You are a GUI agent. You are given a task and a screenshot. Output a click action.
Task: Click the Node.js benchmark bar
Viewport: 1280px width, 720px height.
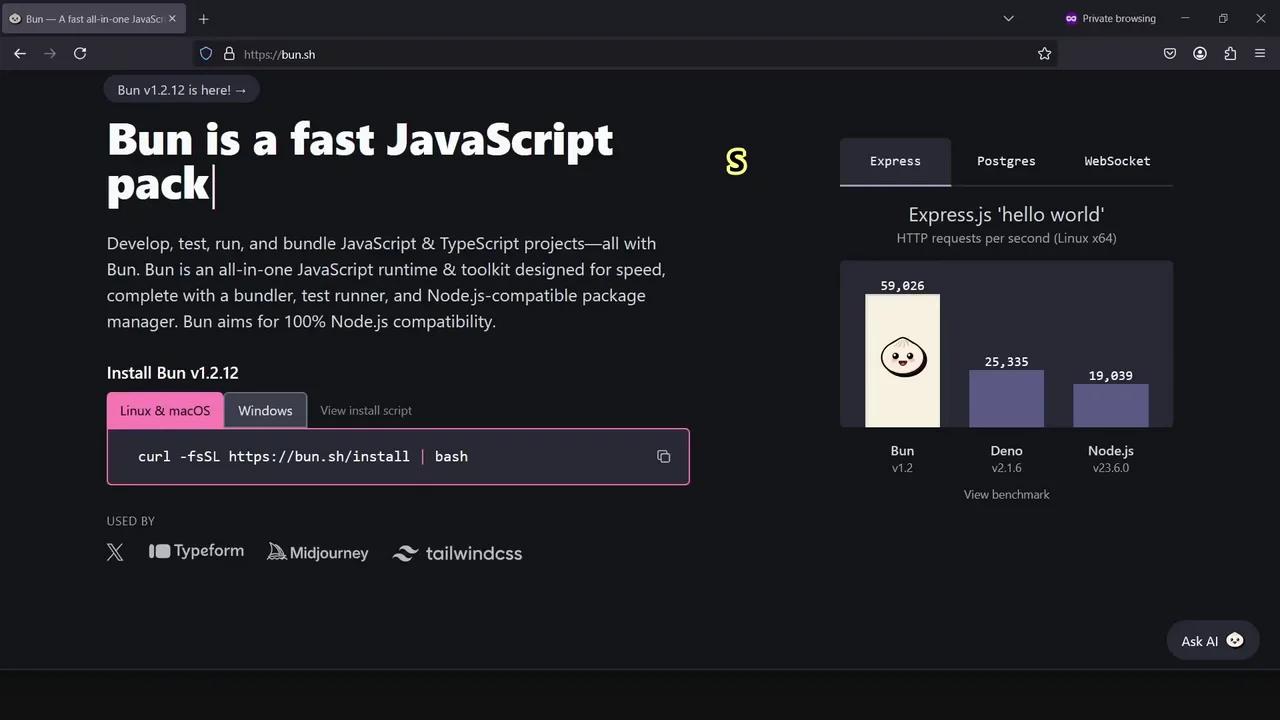point(1111,405)
